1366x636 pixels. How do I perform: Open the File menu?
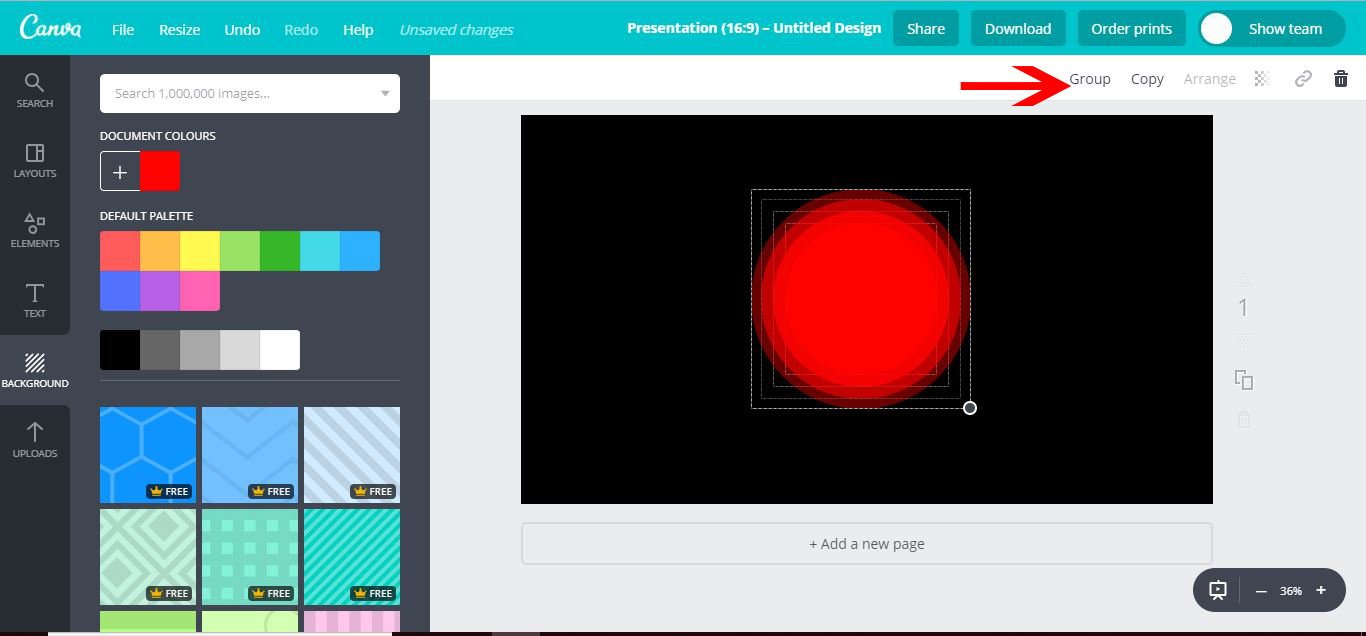point(122,29)
